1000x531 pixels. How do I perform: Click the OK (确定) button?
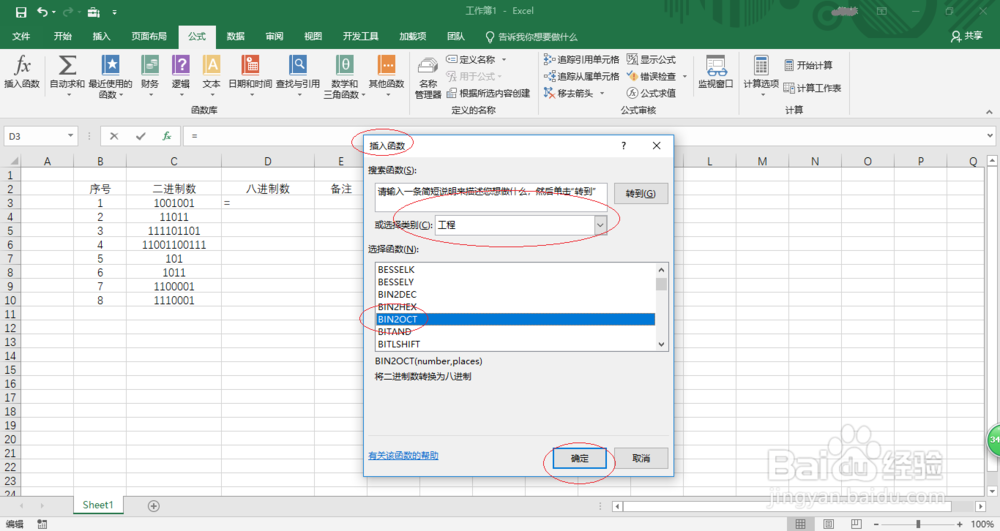pos(579,458)
